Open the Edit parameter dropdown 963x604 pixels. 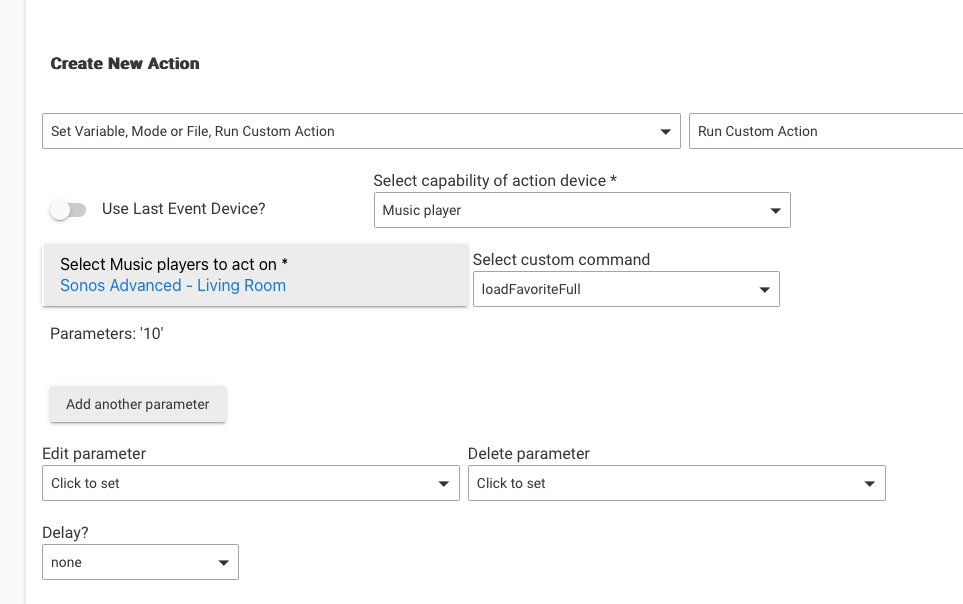(236, 483)
